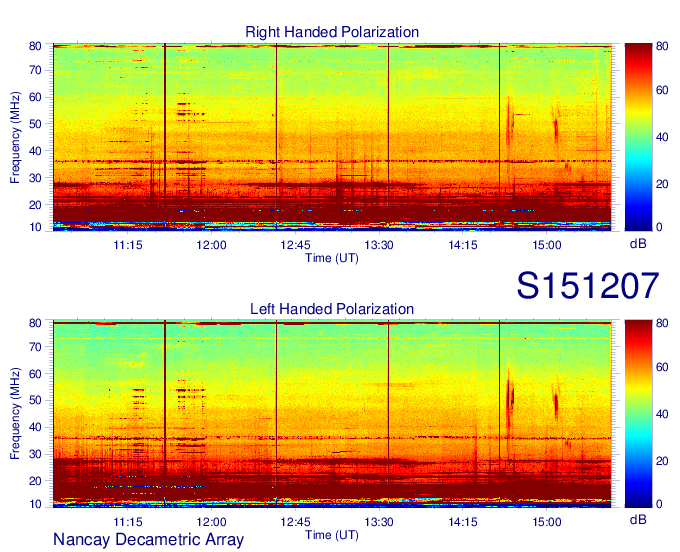Click the 10 MHz tick label on bottom plot

pyautogui.click(x=35, y=504)
